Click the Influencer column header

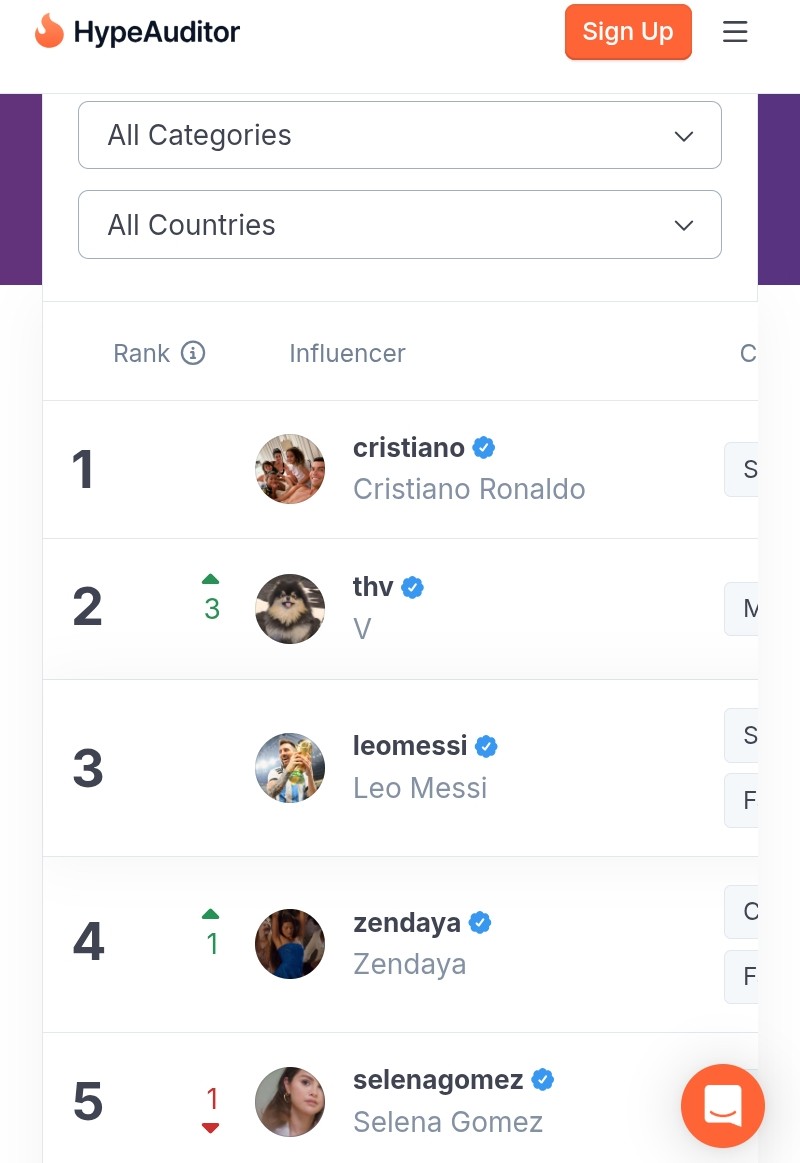pos(347,353)
